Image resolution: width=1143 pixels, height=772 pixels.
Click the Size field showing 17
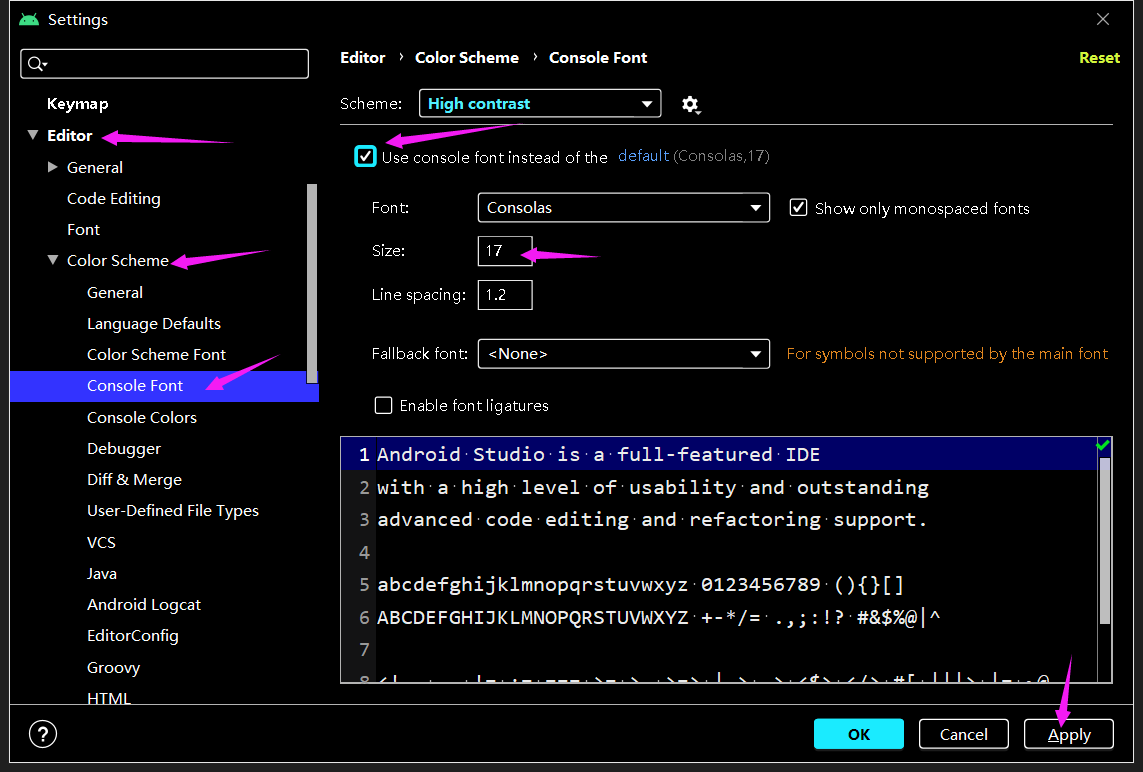504,251
